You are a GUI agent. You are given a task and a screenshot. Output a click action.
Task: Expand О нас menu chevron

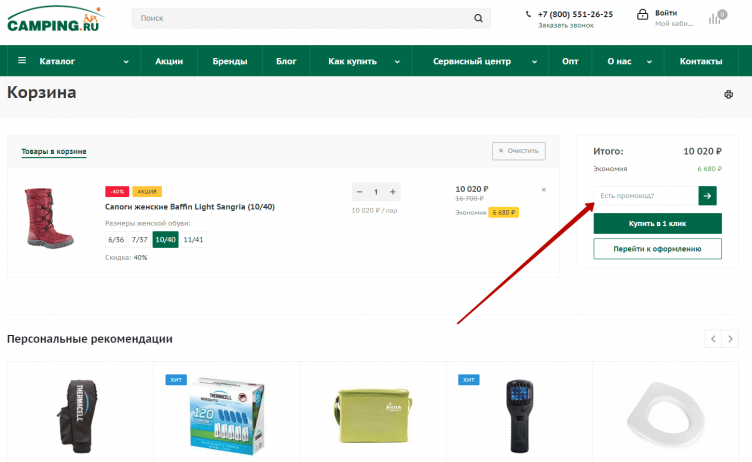pyautogui.click(x=649, y=61)
